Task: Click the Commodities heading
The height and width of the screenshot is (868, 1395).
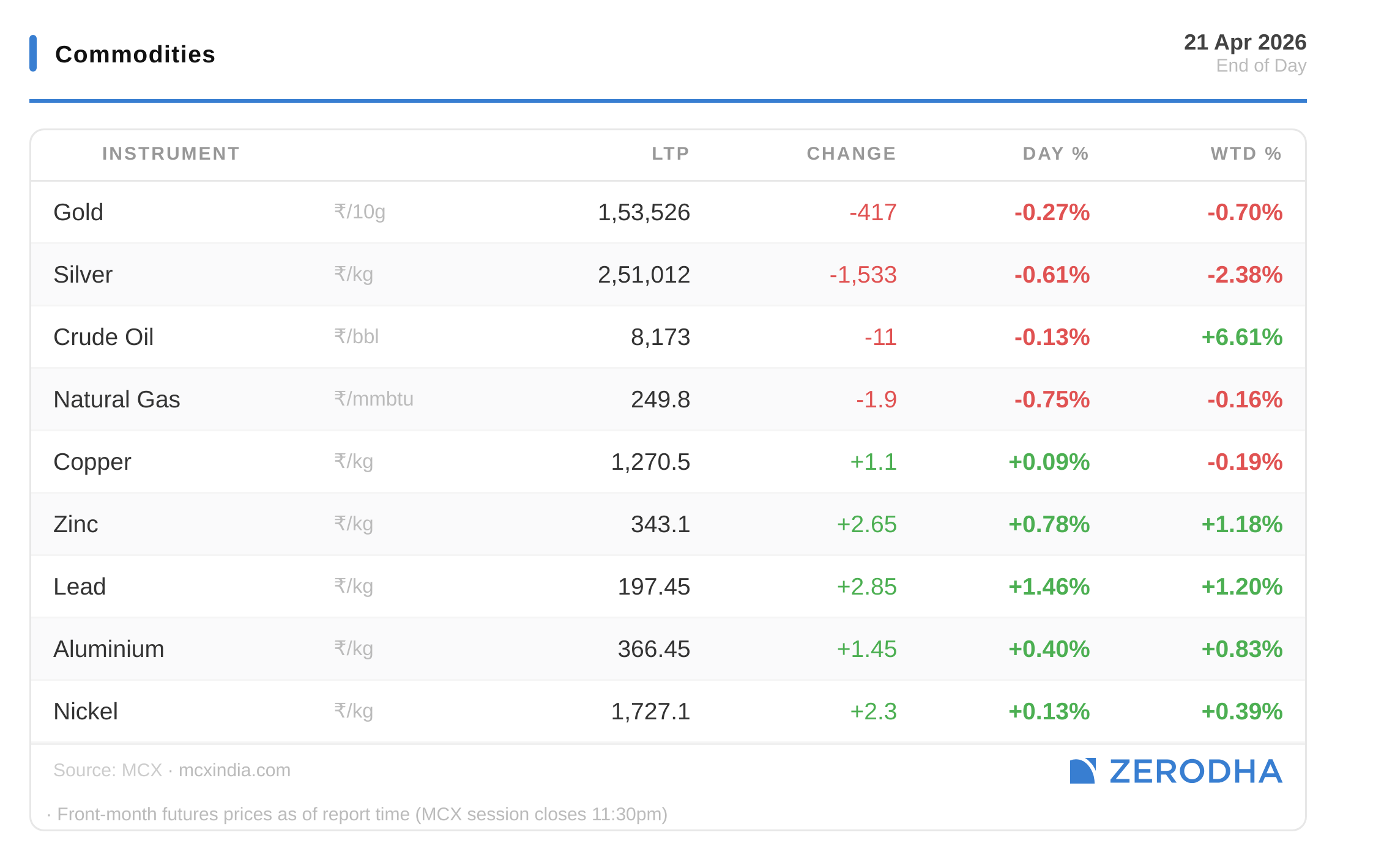Action: coord(135,54)
